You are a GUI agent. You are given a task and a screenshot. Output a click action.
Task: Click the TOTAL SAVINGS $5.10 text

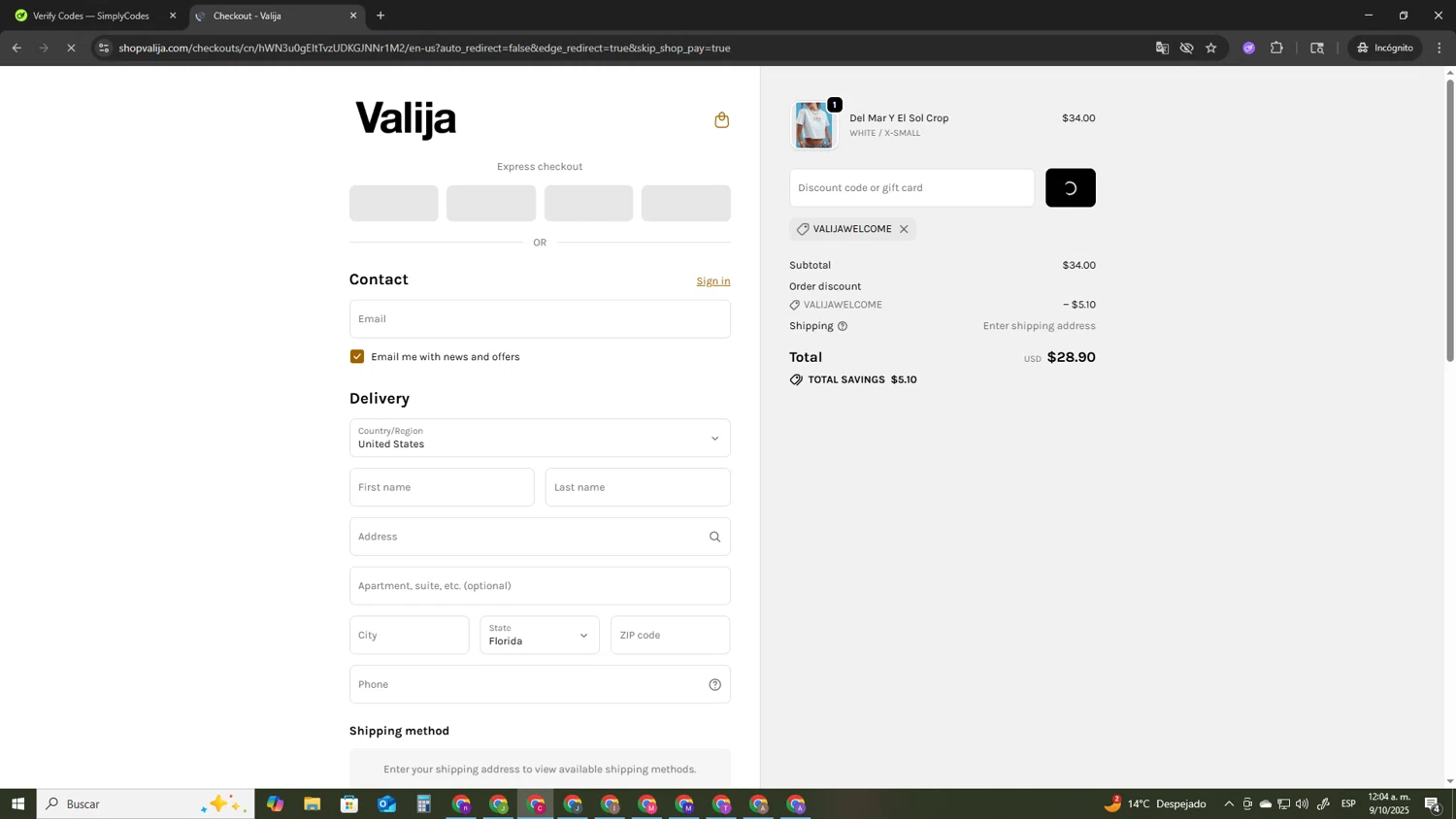(862, 380)
